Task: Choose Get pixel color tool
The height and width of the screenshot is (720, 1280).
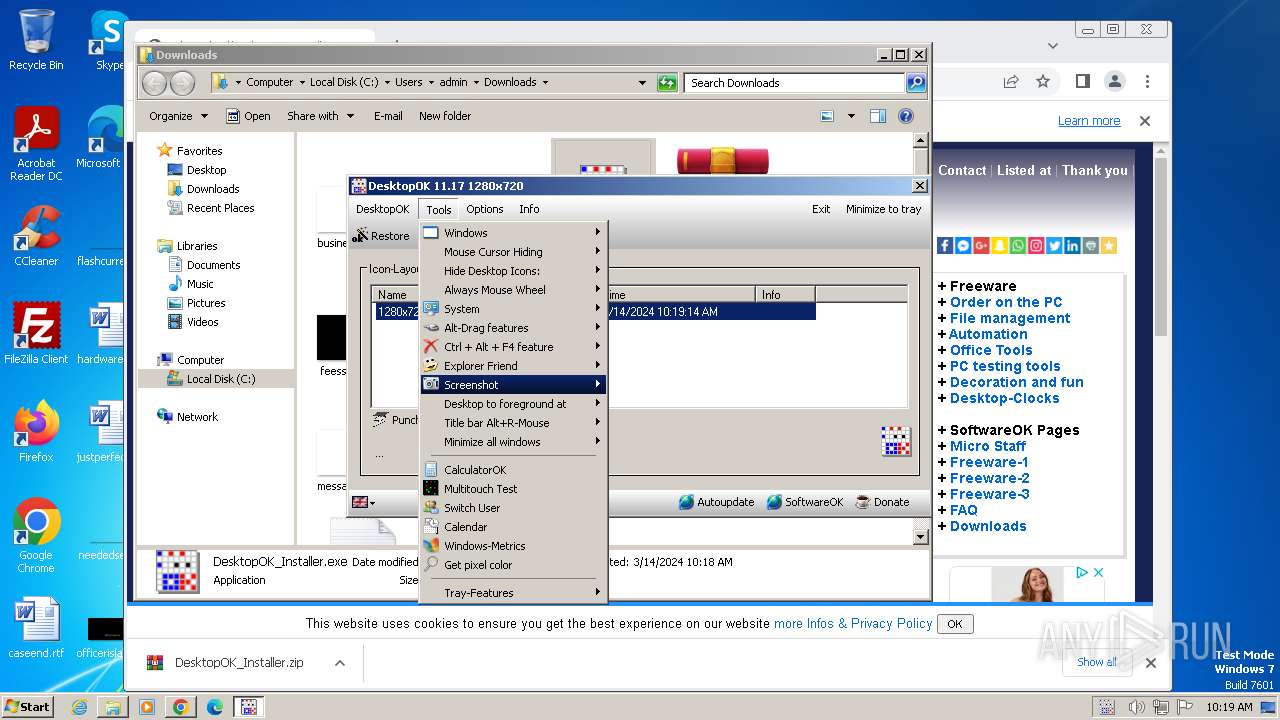Action: pyautogui.click(x=513, y=565)
